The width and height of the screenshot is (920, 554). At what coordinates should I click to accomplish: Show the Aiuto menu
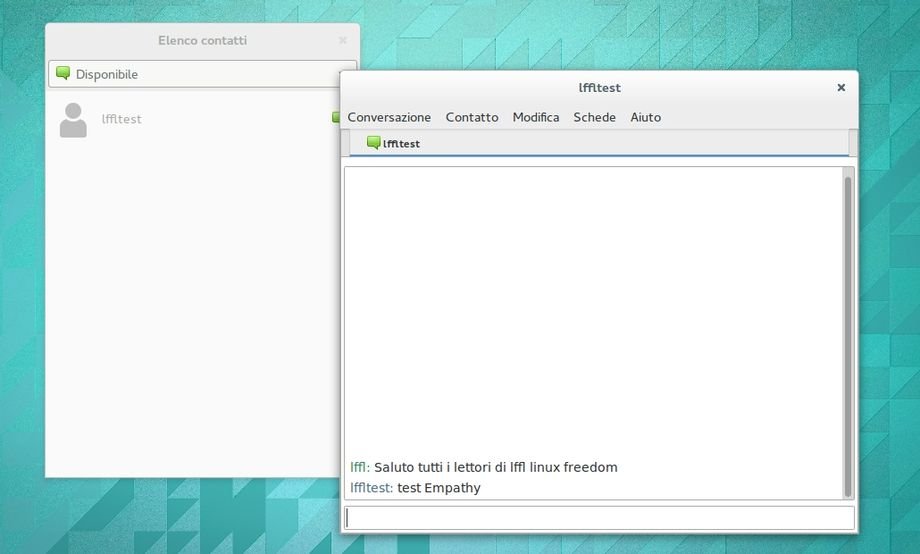pyautogui.click(x=645, y=117)
